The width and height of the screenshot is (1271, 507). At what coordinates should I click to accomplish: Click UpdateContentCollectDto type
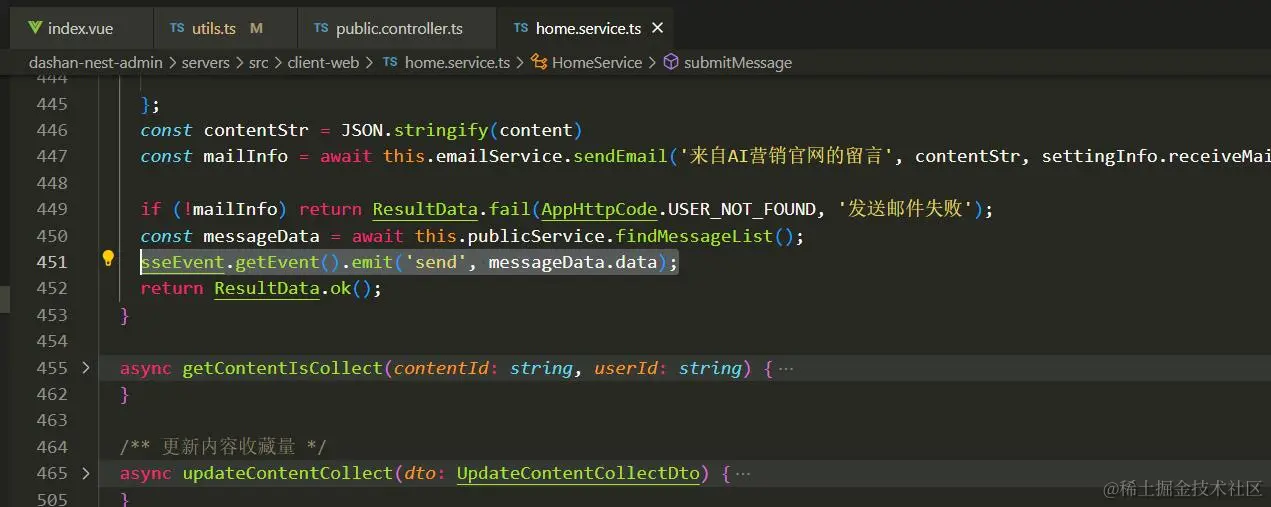click(579, 473)
